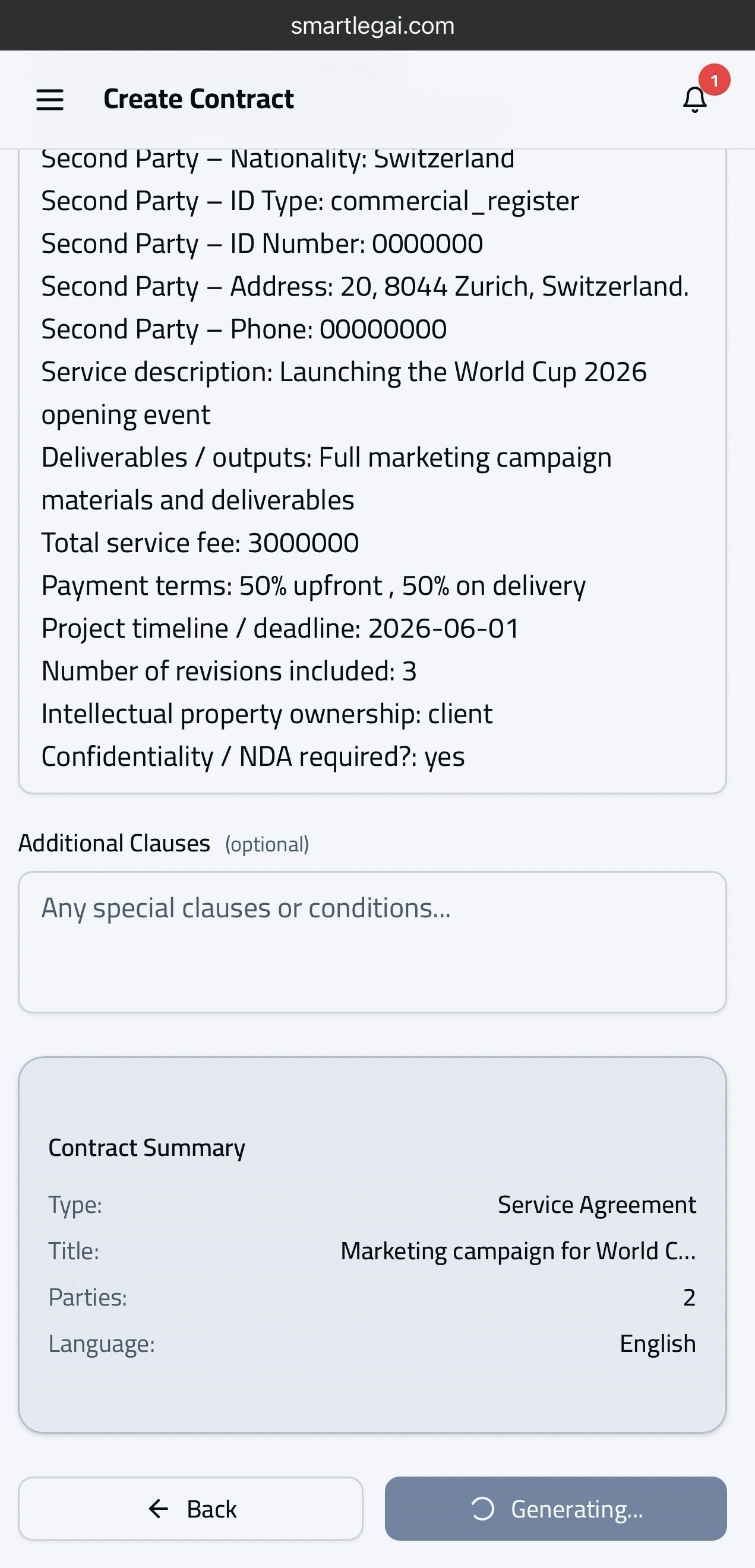Click the Payment terms line in details

tap(313, 585)
